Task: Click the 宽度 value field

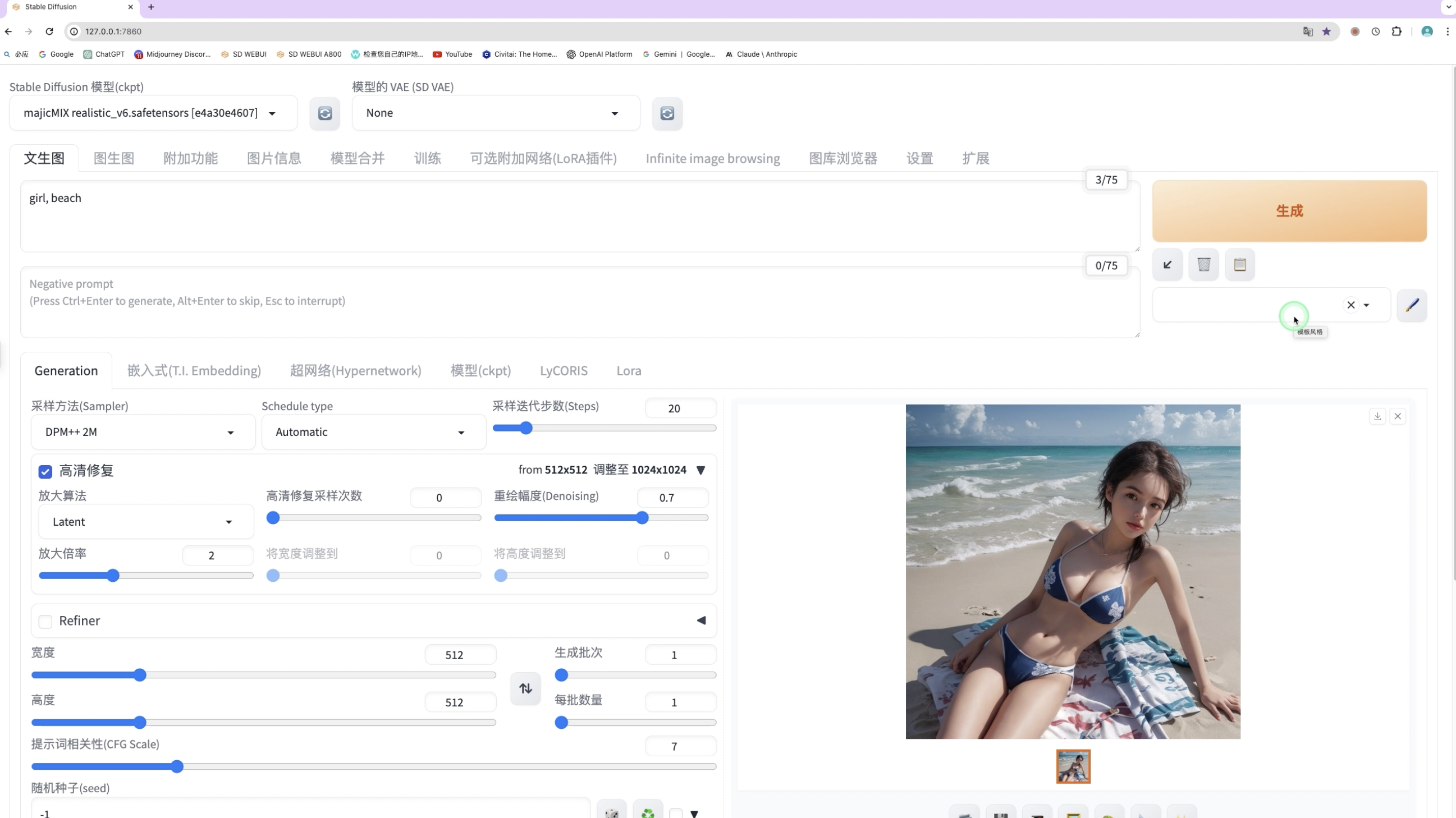Action: tap(460, 655)
